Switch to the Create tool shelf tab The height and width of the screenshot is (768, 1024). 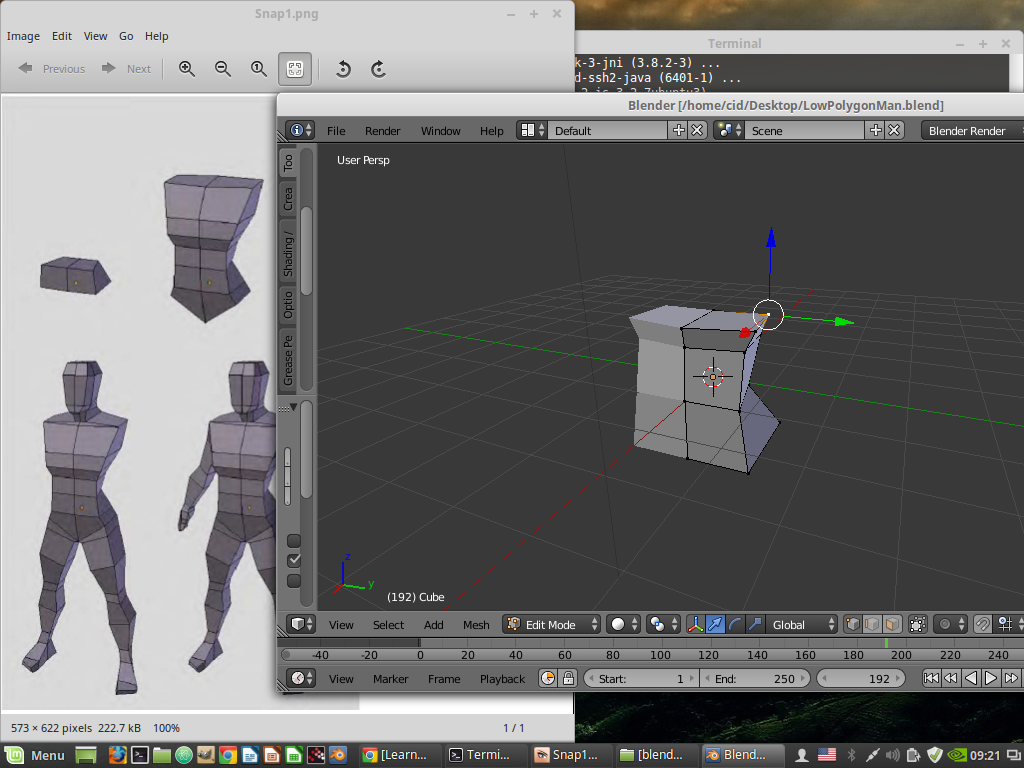coord(288,199)
